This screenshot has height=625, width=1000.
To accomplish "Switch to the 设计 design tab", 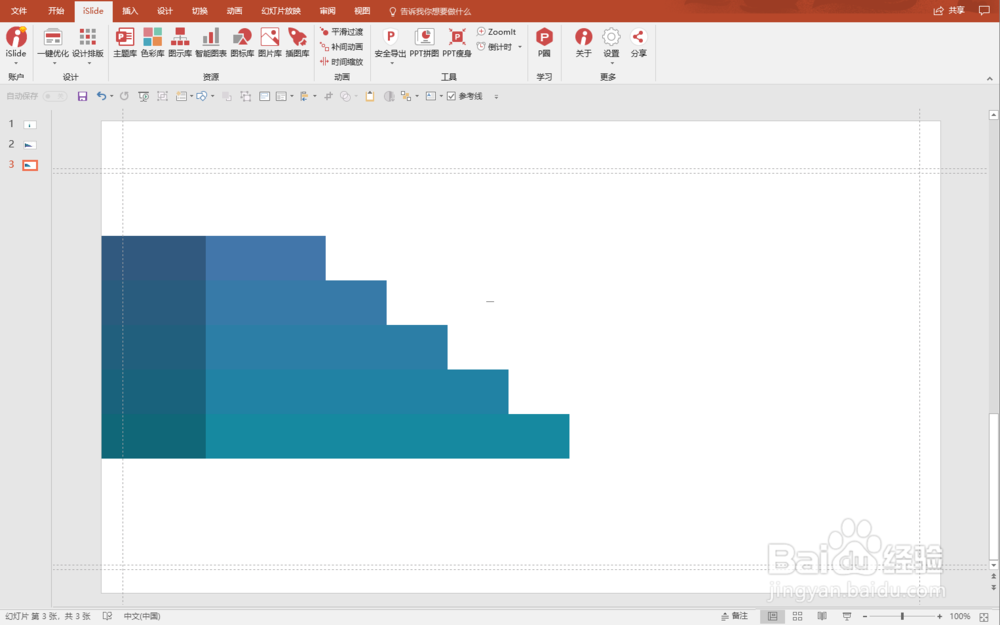I will [x=165, y=11].
